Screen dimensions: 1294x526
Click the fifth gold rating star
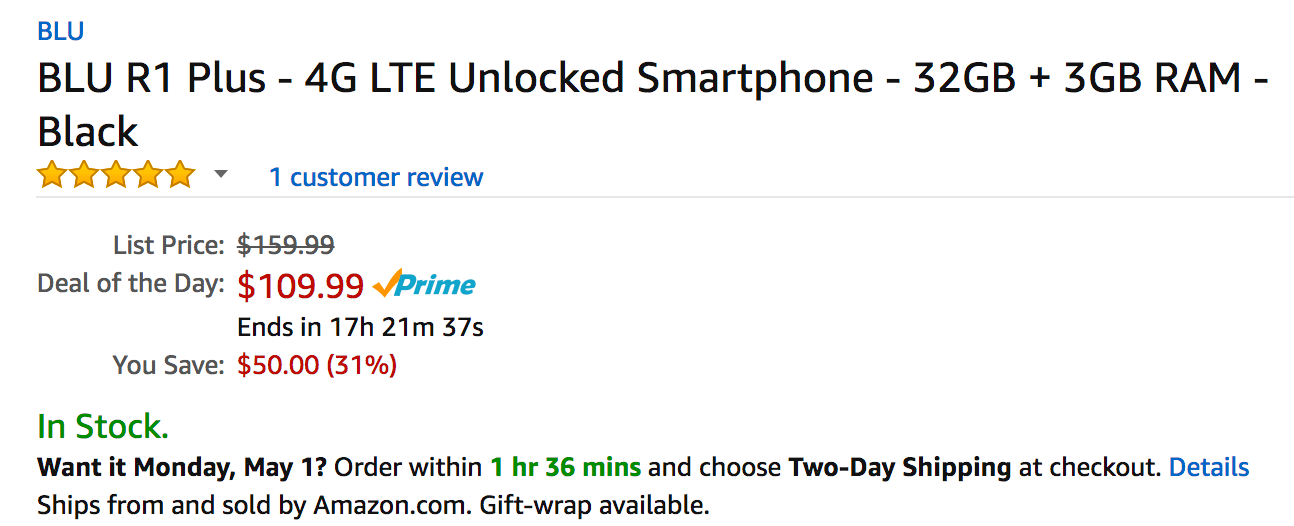[x=180, y=176]
